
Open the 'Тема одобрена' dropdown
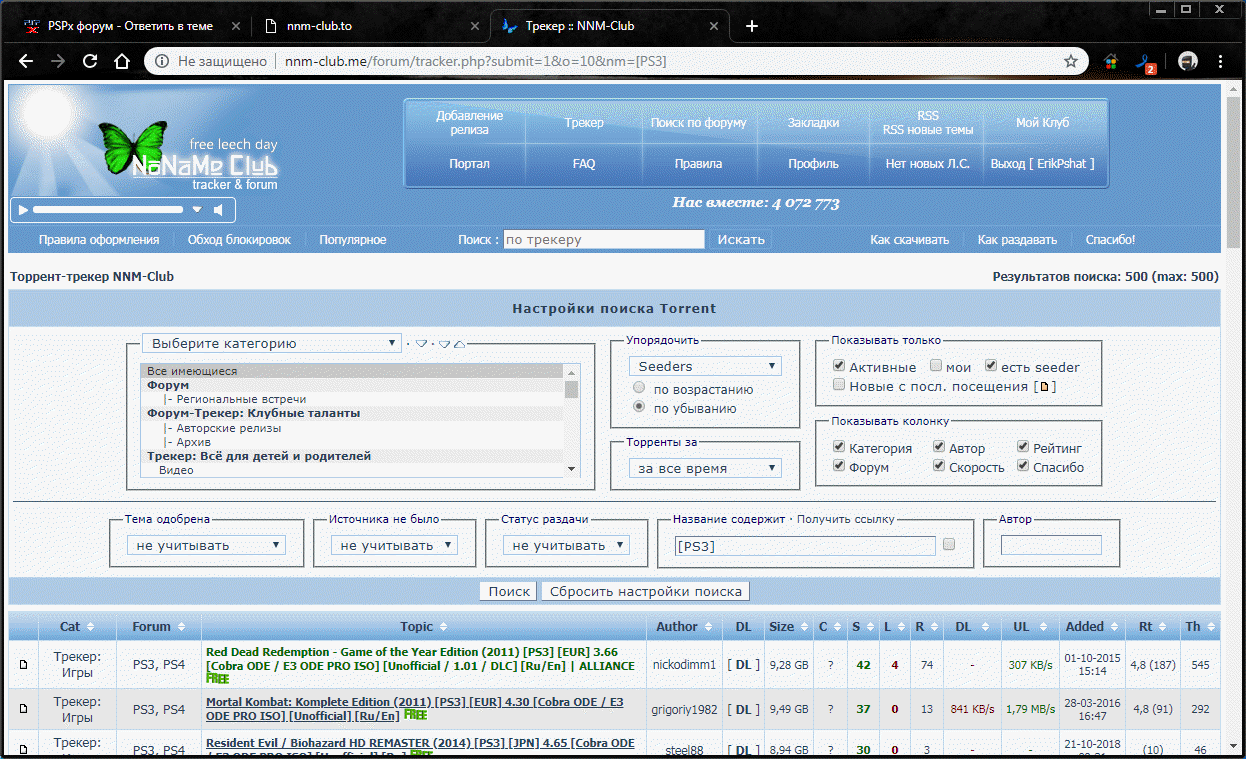[206, 545]
